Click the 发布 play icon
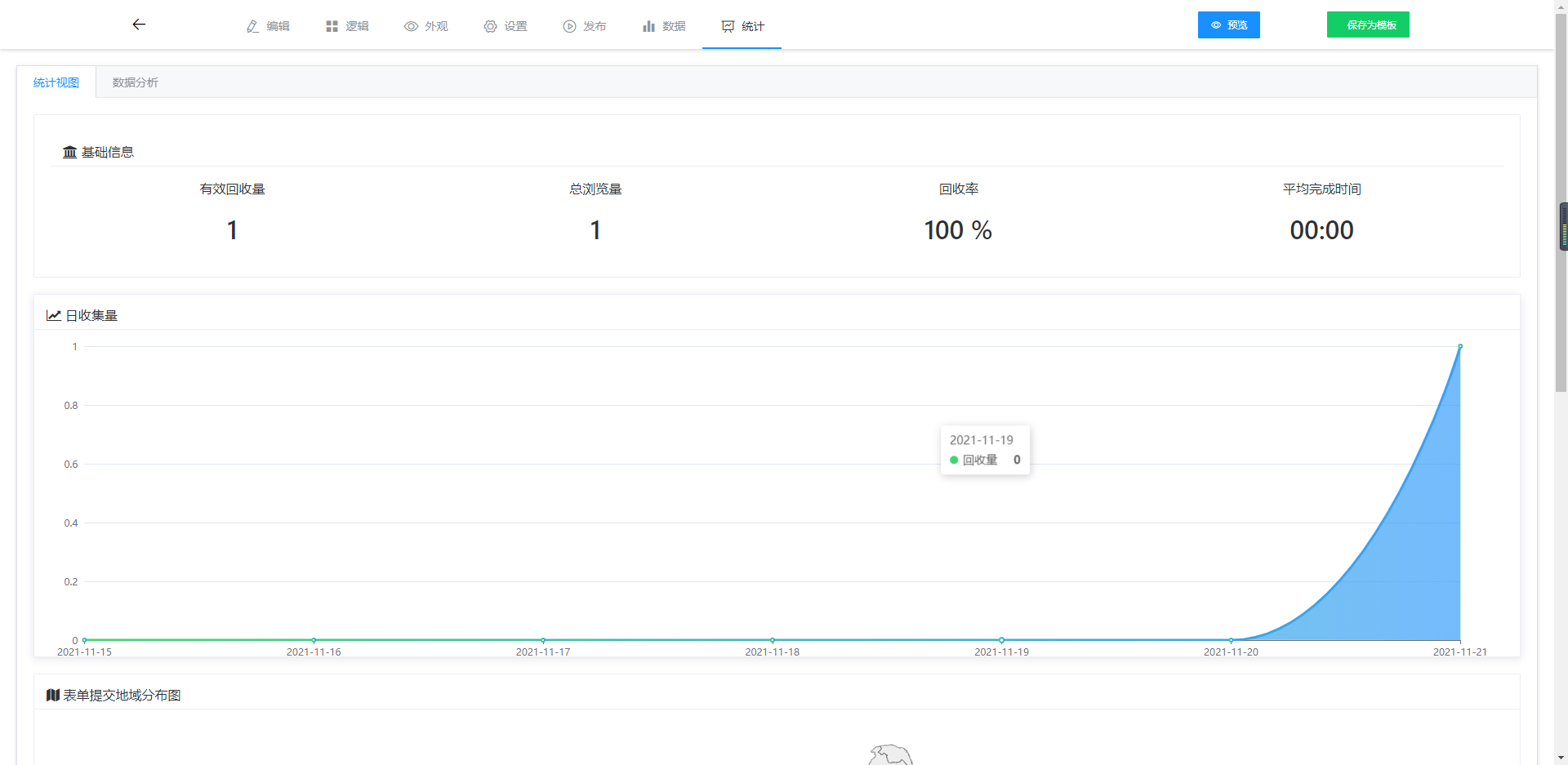 coord(569,26)
